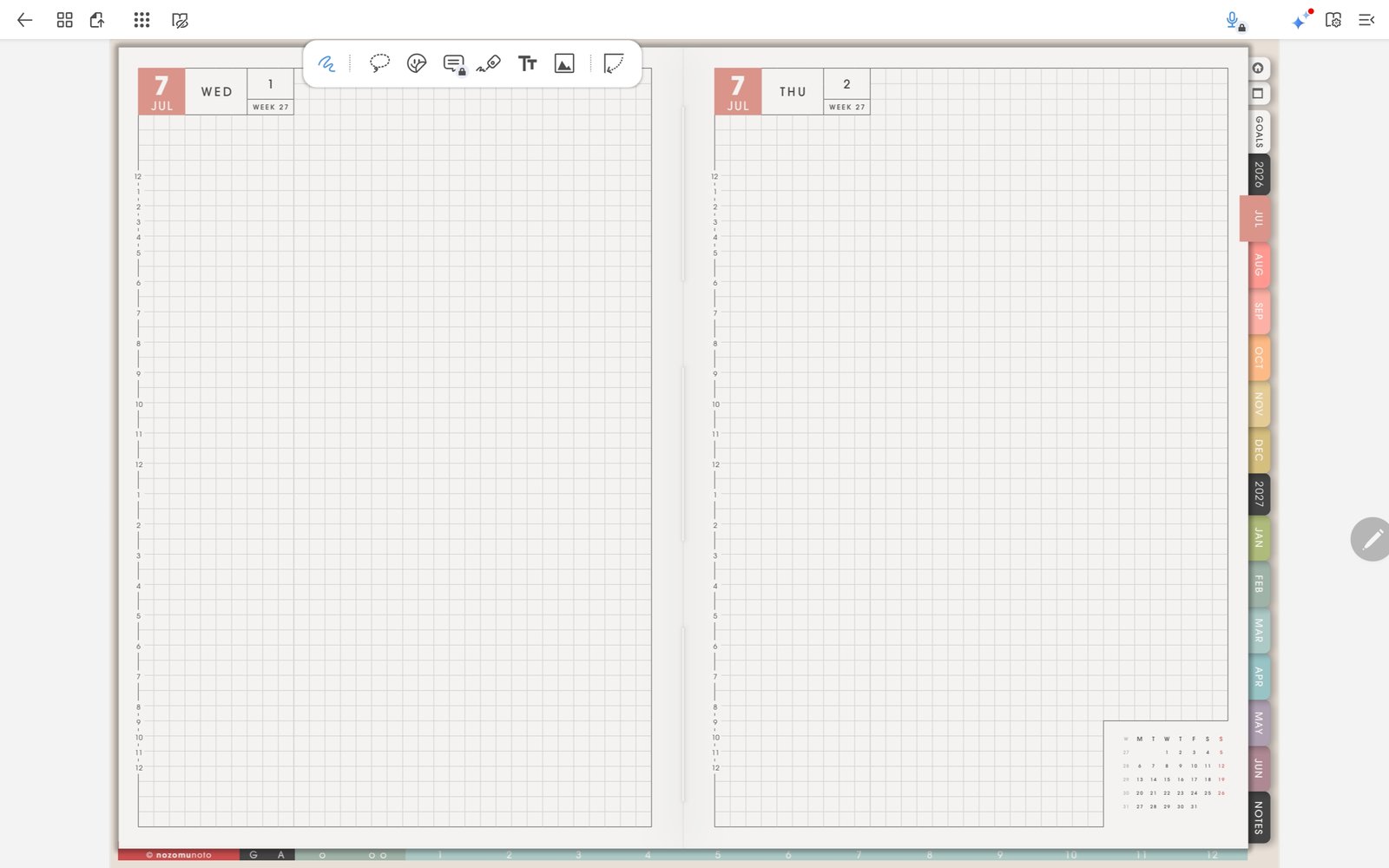Go back with the left arrow
This screenshot has height=868, width=1389.
(x=24, y=20)
